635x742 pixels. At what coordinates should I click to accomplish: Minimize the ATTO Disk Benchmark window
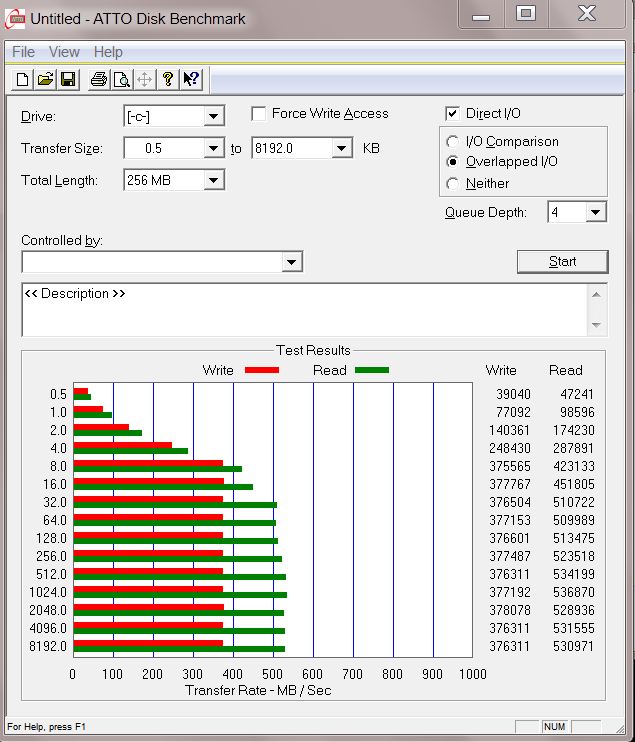click(x=480, y=14)
